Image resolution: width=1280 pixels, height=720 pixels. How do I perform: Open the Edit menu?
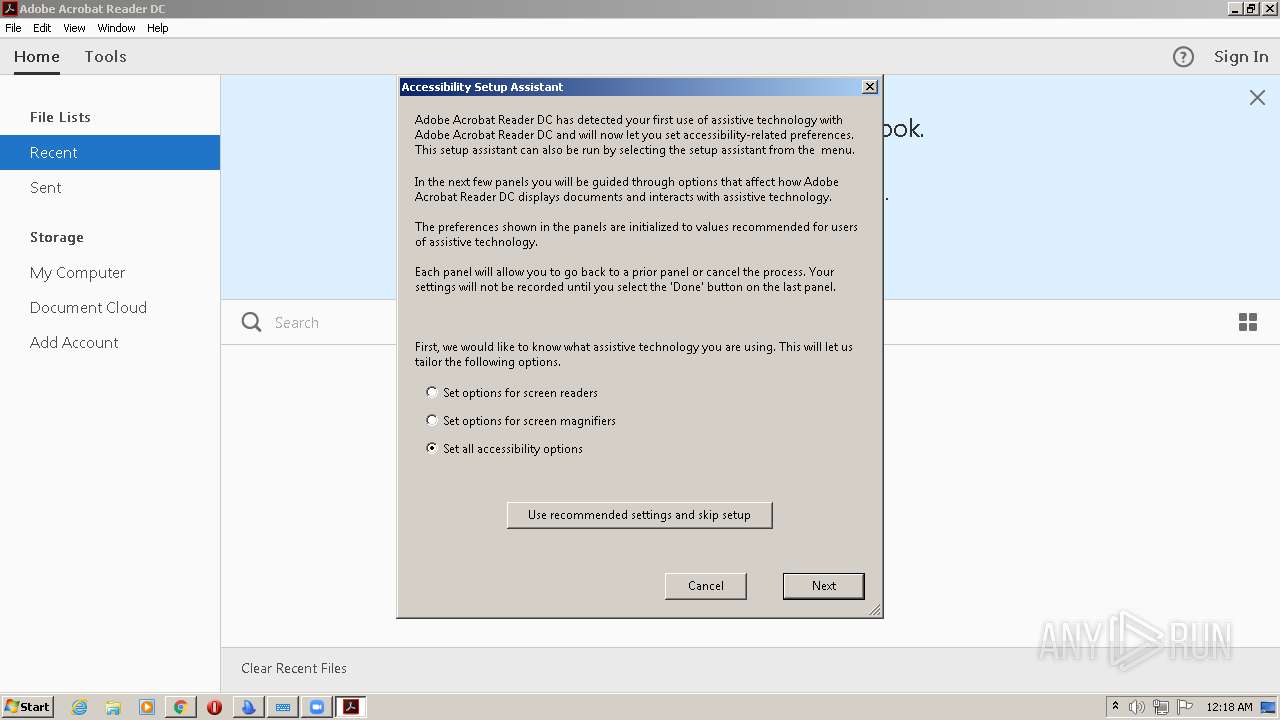coord(42,28)
